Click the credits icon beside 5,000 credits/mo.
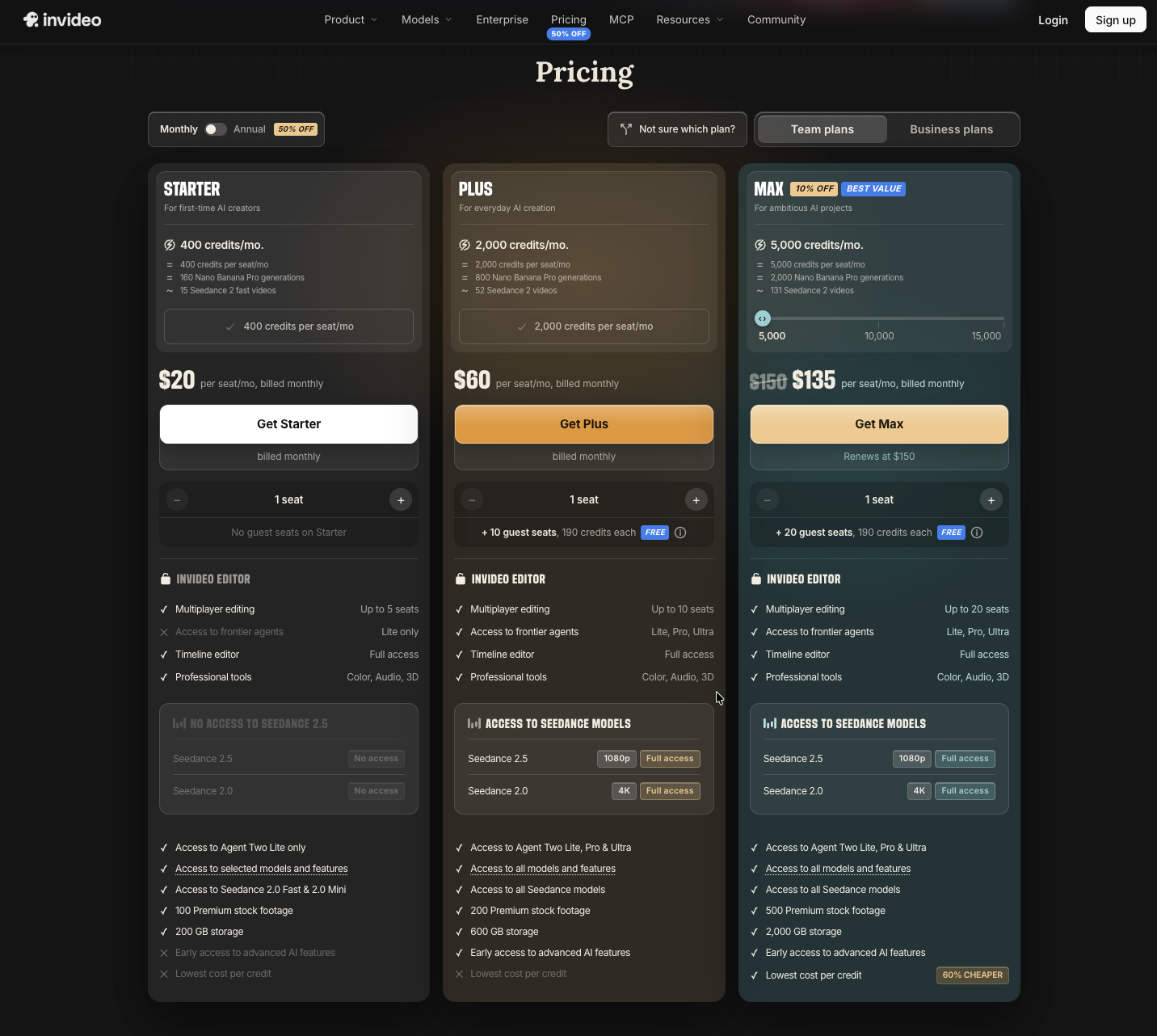This screenshot has width=1157, height=1036. [760, 245]
